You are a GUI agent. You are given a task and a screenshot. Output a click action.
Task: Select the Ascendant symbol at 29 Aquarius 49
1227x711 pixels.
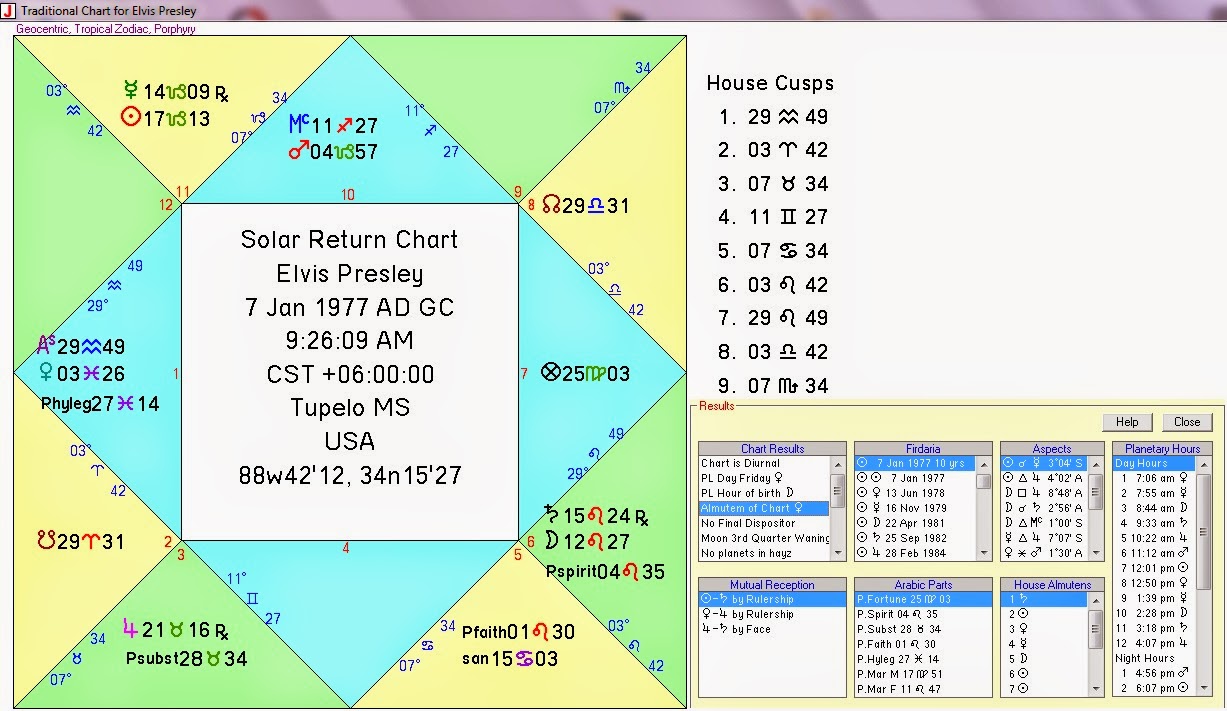click(46, 346)
